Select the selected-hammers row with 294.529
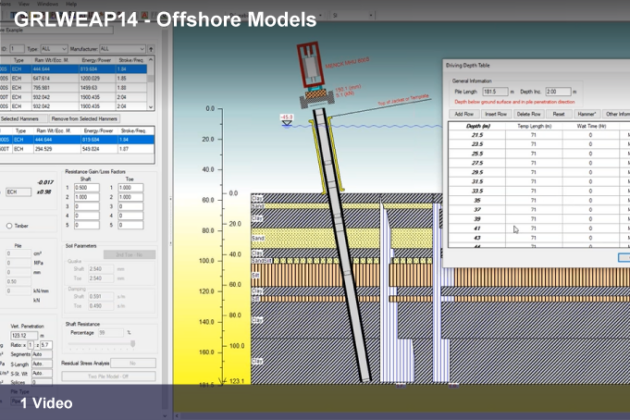This screenshot has width=630, height=420. click(76, 149)
